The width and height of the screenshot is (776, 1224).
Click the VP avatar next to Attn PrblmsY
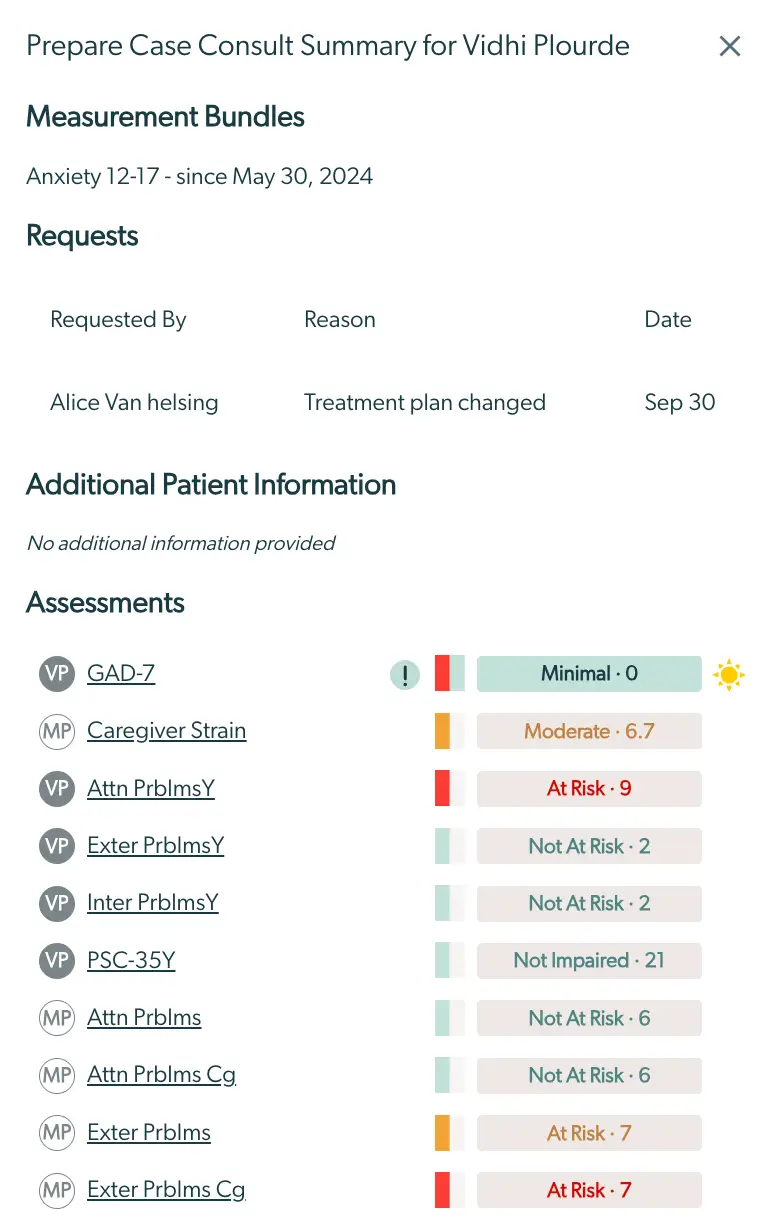click(x=57, y=788)
